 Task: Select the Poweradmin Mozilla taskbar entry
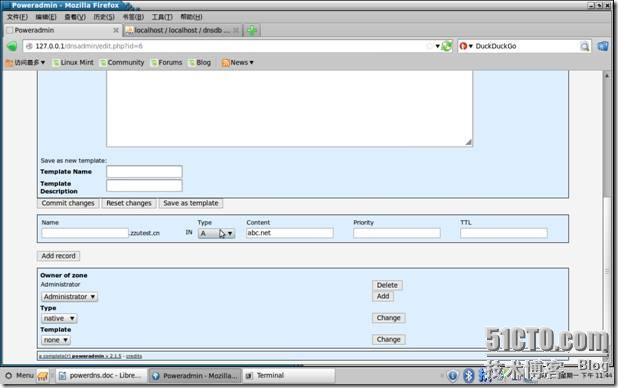click(x=195, y=376)
